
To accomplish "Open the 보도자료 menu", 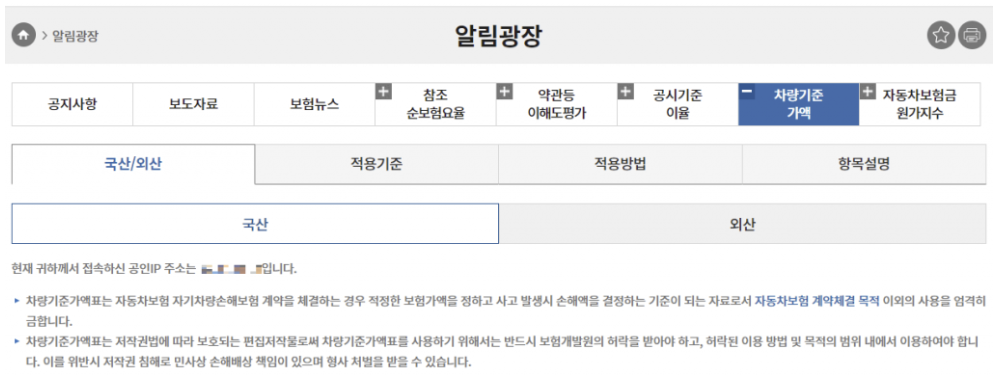I will pyautogui.click(x=194, y=105).
